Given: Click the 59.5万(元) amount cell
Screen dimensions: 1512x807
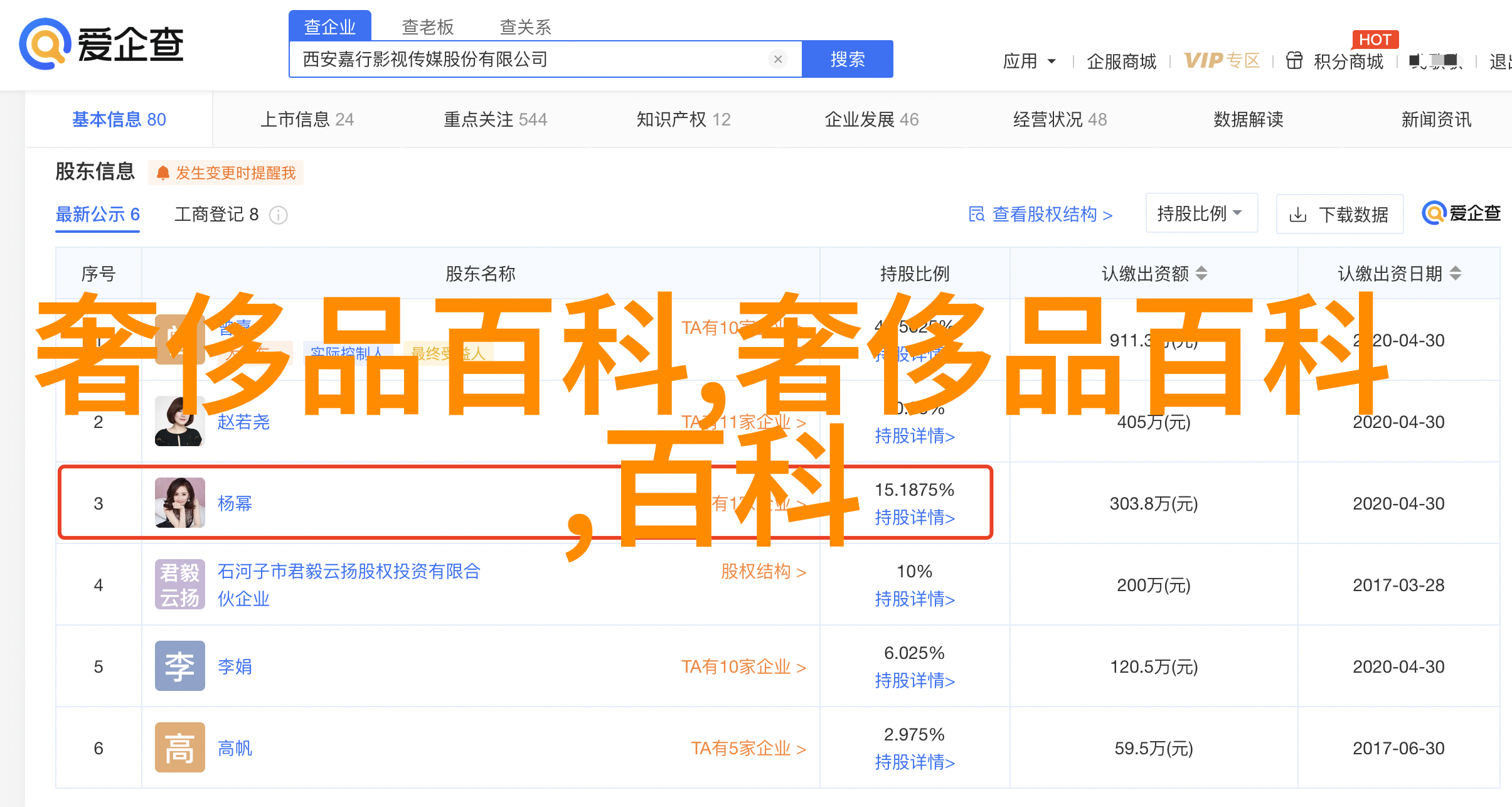Looking at the screenshot, I should 1154,748.
